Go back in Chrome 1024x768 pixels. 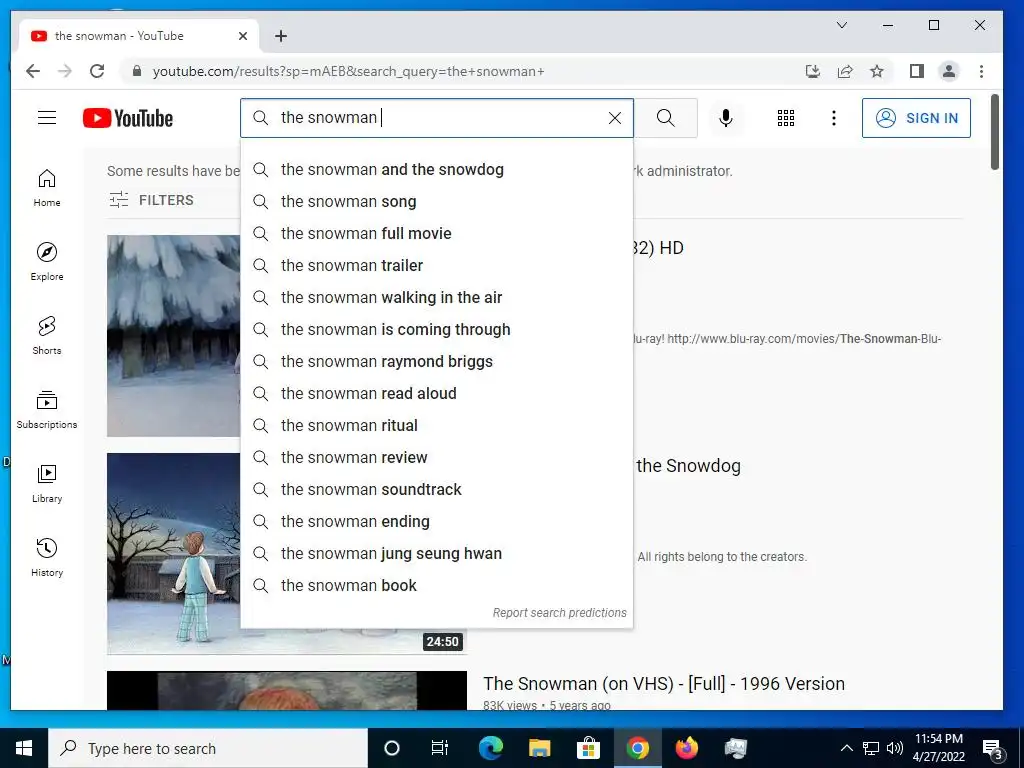[33, 71]
